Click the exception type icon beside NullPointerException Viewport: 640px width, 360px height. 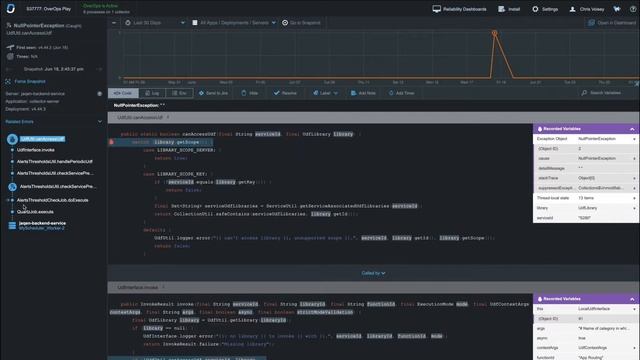[9, 25]
